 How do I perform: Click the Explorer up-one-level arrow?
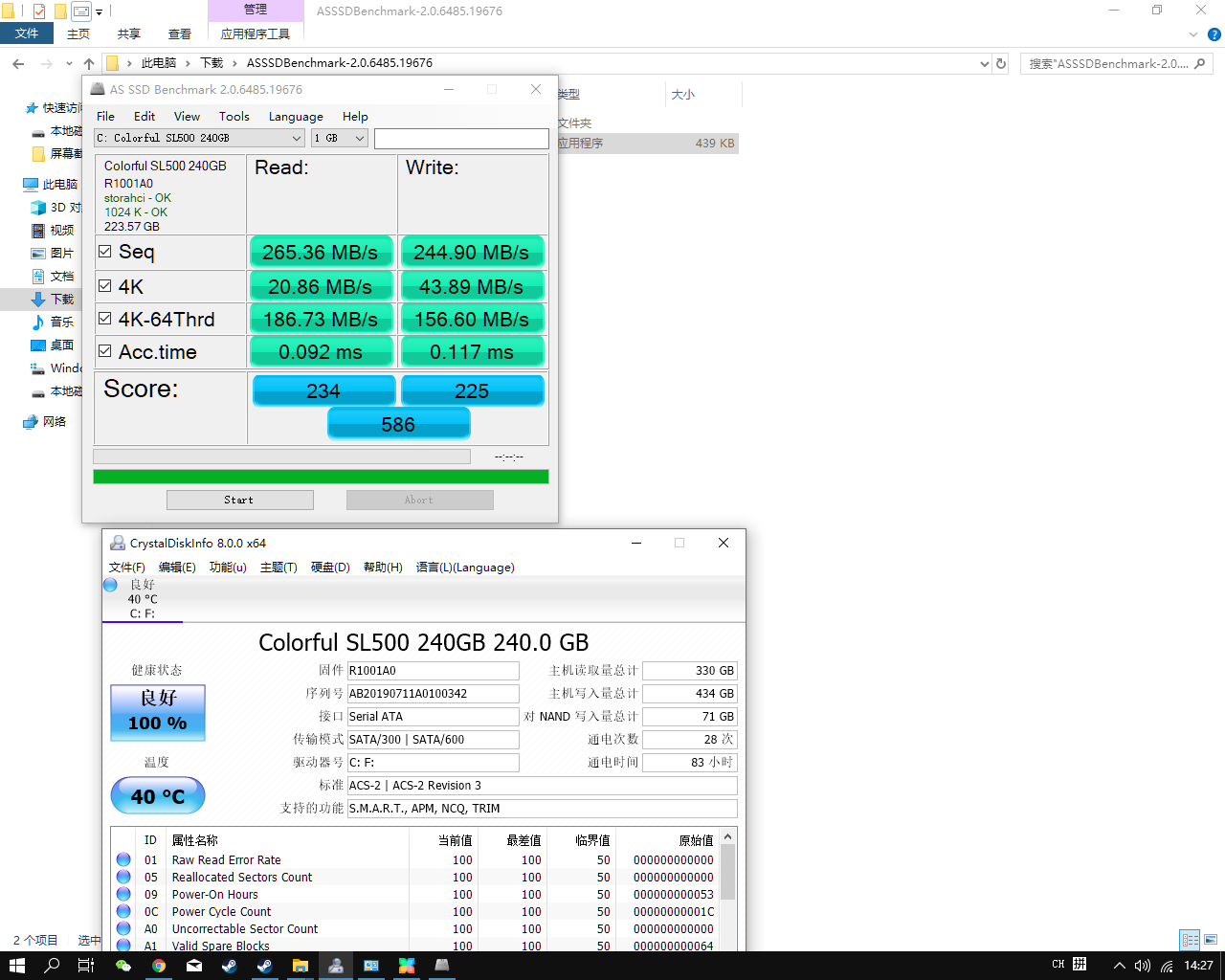click(89, 63)
